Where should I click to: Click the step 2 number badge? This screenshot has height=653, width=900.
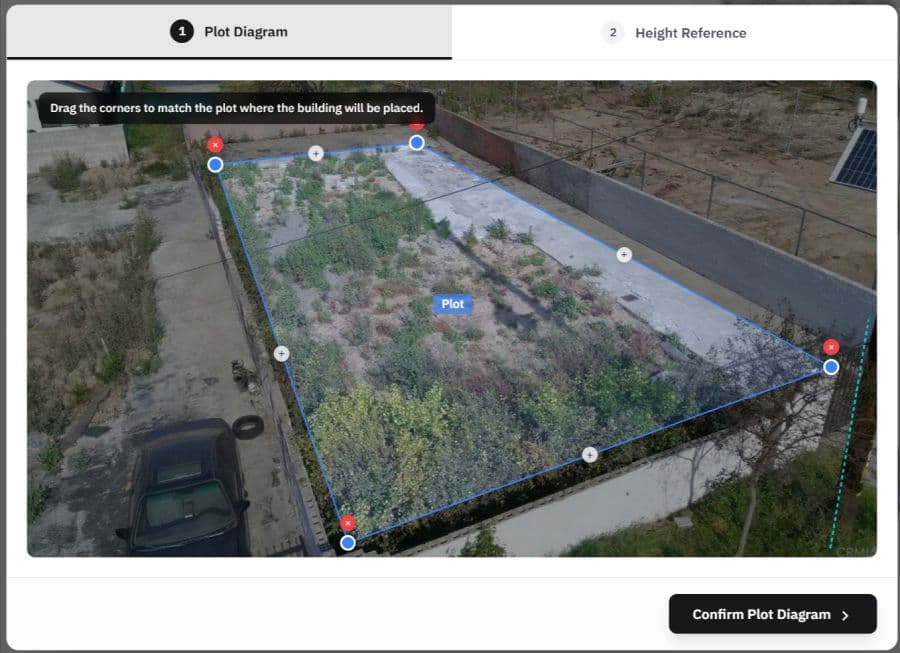coord(612,33)
